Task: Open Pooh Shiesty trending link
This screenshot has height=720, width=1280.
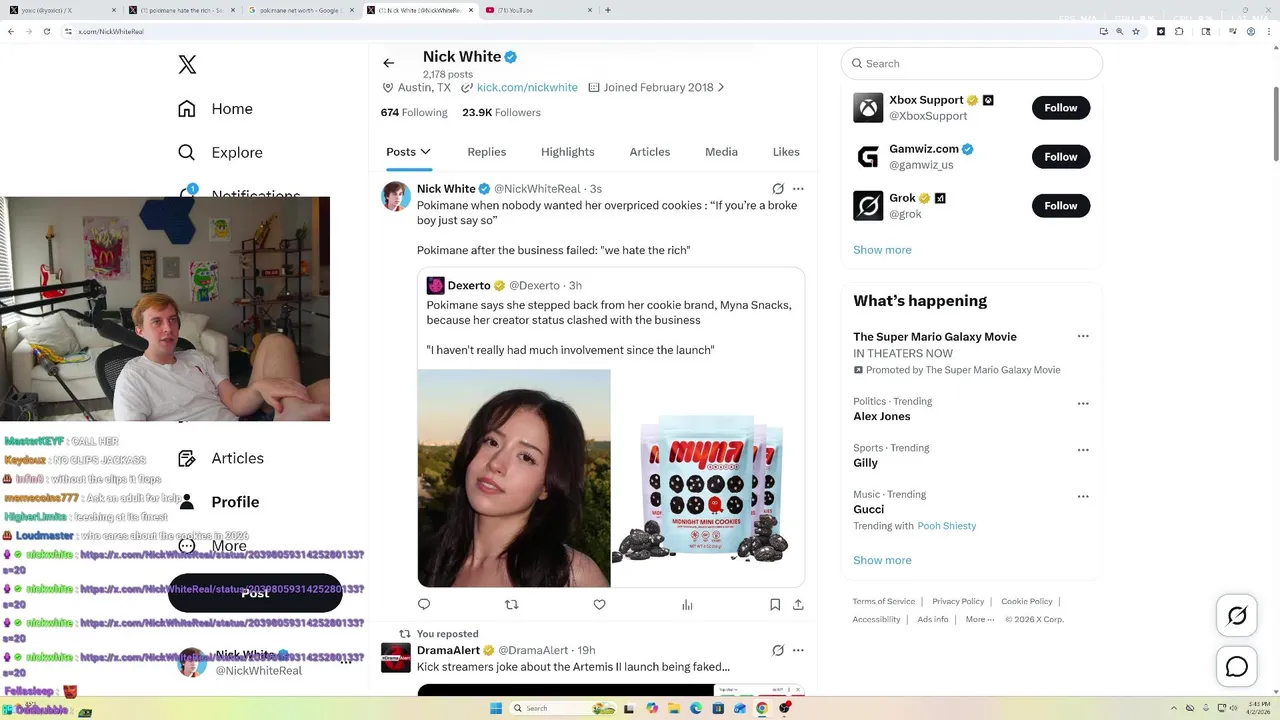Action: coord(947,526)
